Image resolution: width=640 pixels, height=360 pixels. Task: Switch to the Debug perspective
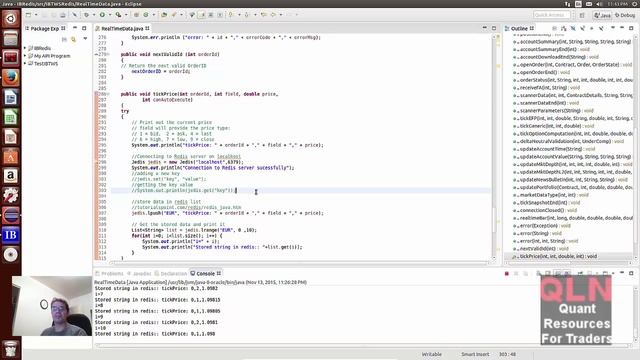[x=625, y=15]
